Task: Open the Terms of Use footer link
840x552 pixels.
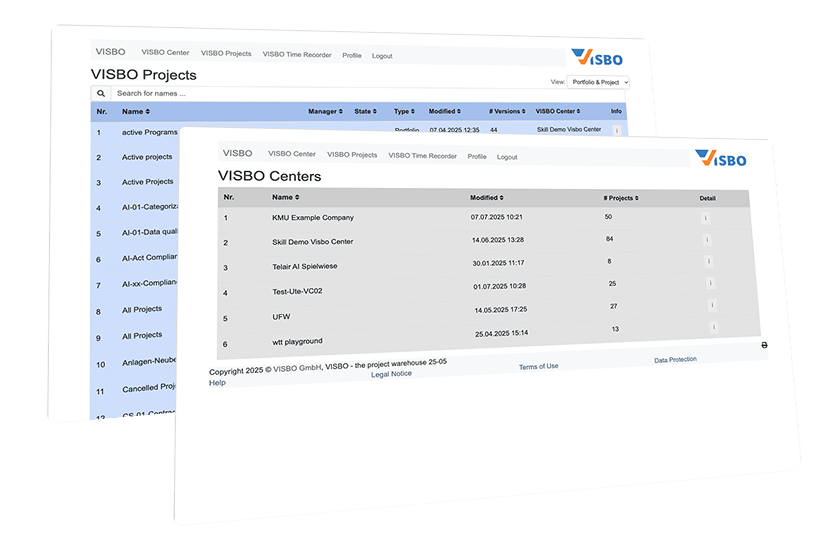Action: (538, 366)
